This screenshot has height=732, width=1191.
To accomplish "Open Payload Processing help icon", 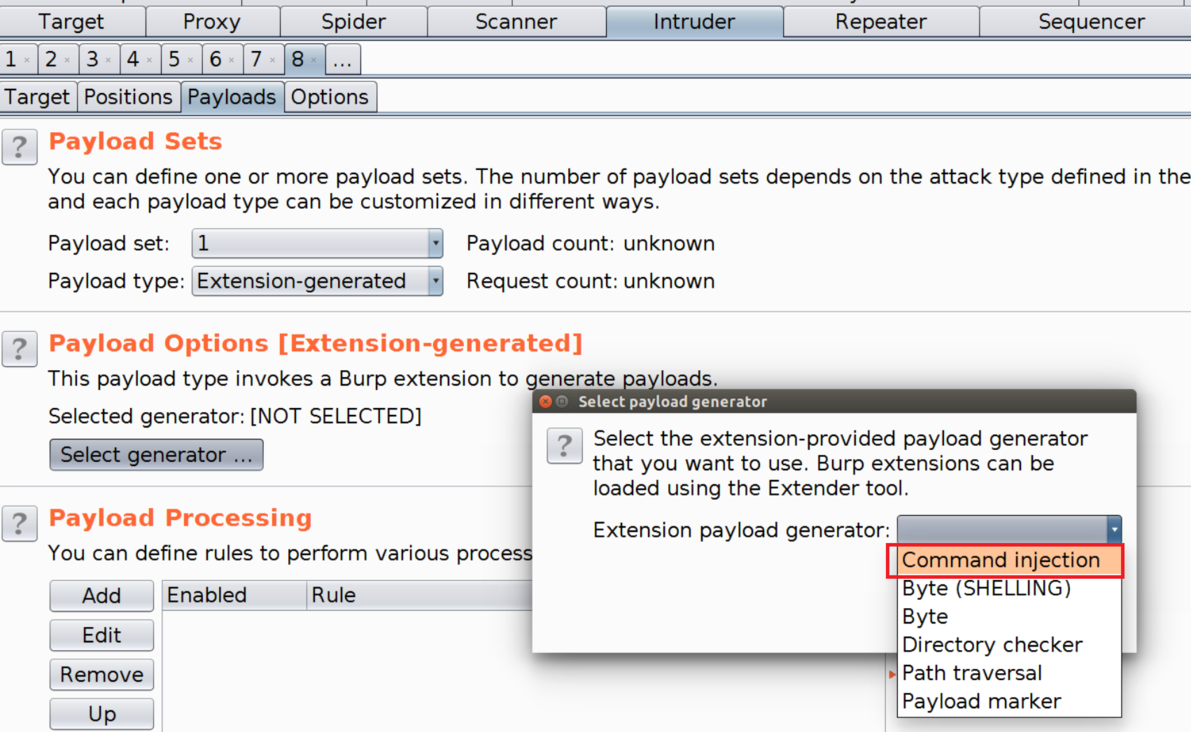I will click(x=20, y=524).
